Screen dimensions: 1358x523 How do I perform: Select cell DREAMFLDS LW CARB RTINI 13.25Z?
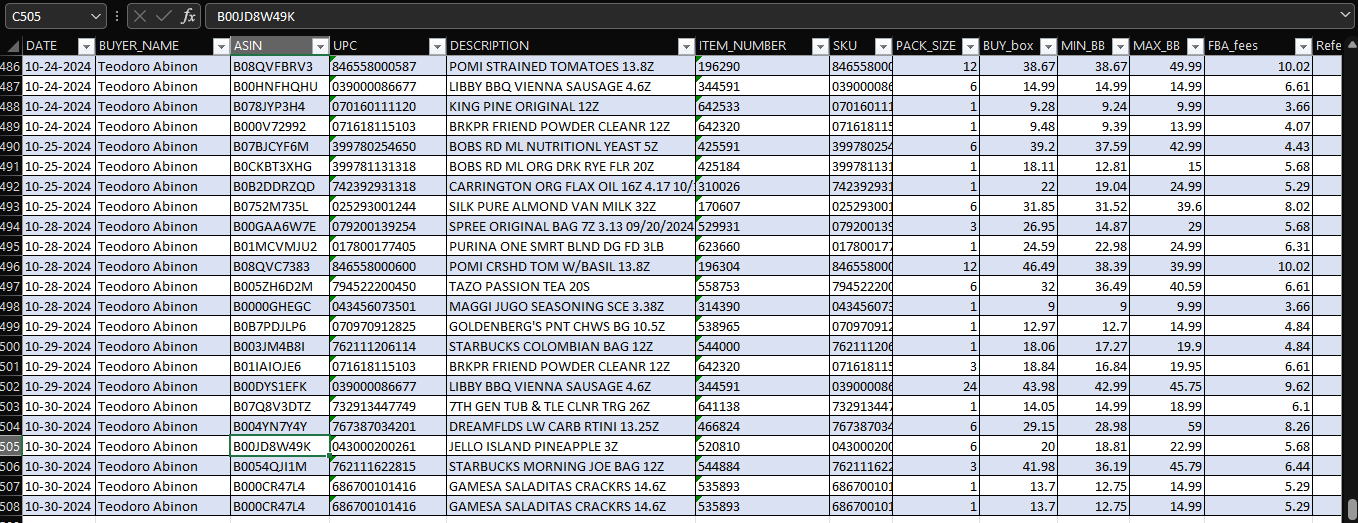(571, 426)
